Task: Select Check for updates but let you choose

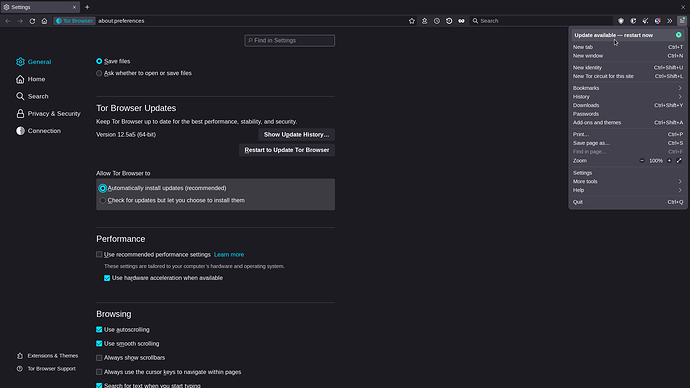Action: coord(103,200)
